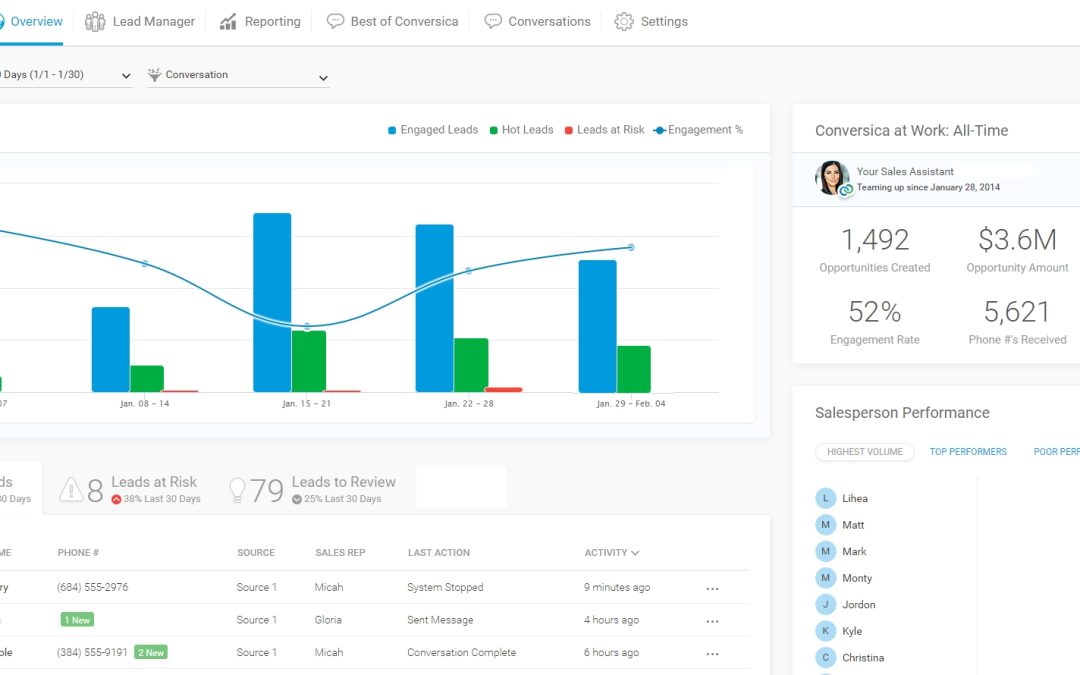Open the more options menu for System Stopped row
The image size is (1080, 675).
pos(712,589)
